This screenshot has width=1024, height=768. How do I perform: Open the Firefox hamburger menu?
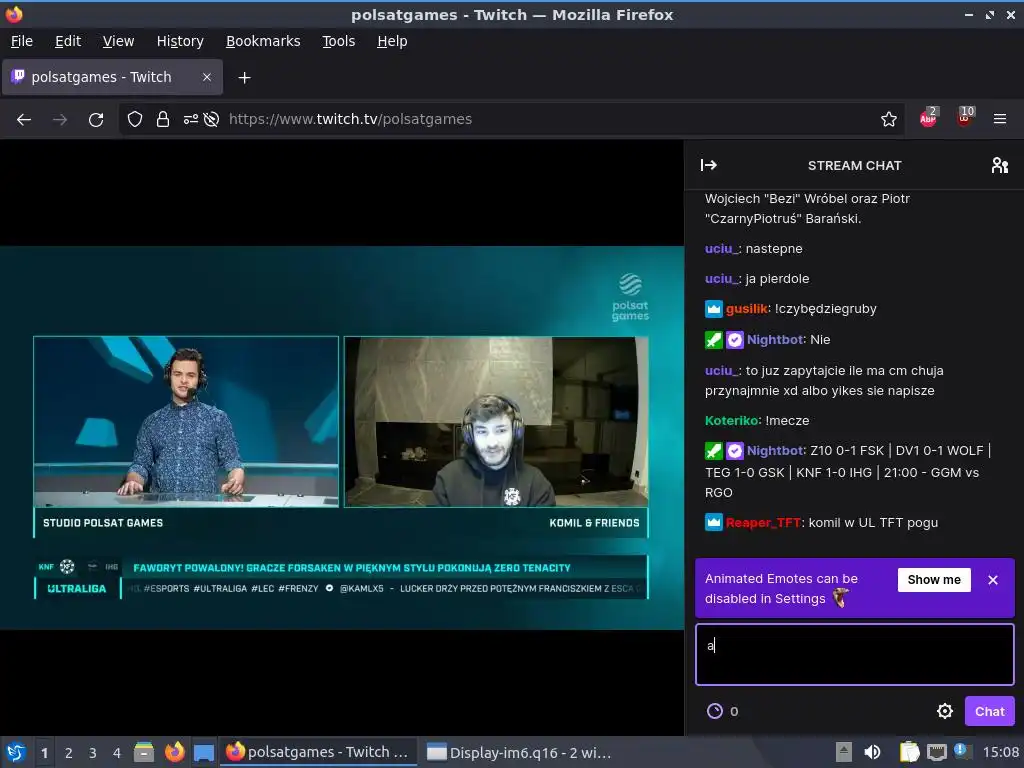[999, 119]
